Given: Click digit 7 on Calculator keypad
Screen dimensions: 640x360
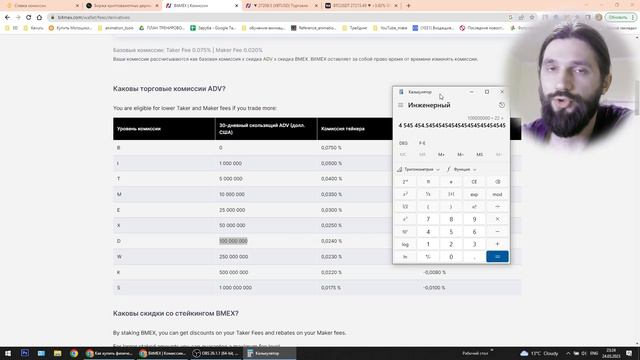Looking at the screenshot, I should pos(428,219).
